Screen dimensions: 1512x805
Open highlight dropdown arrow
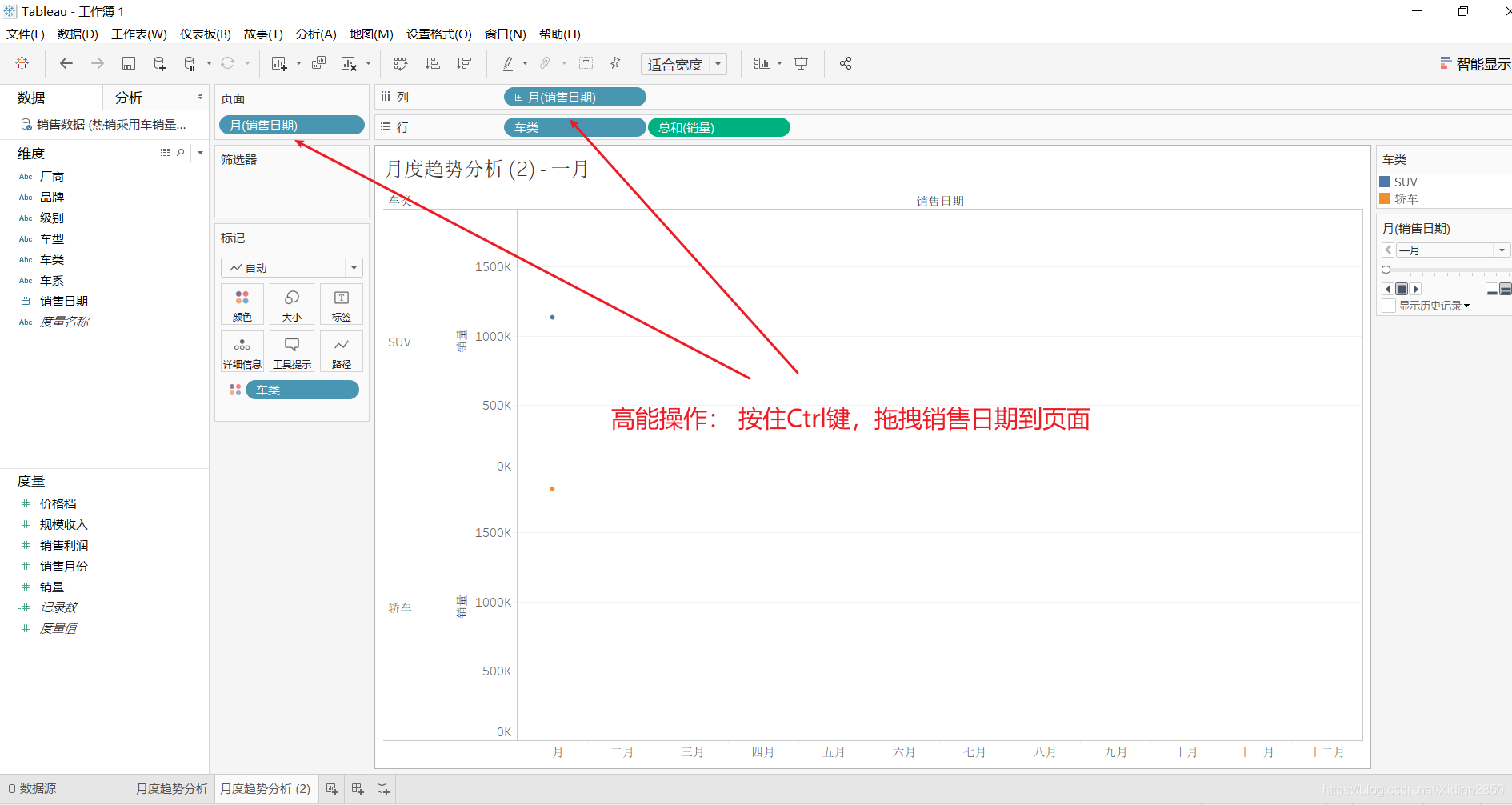(x=525, y=63)
